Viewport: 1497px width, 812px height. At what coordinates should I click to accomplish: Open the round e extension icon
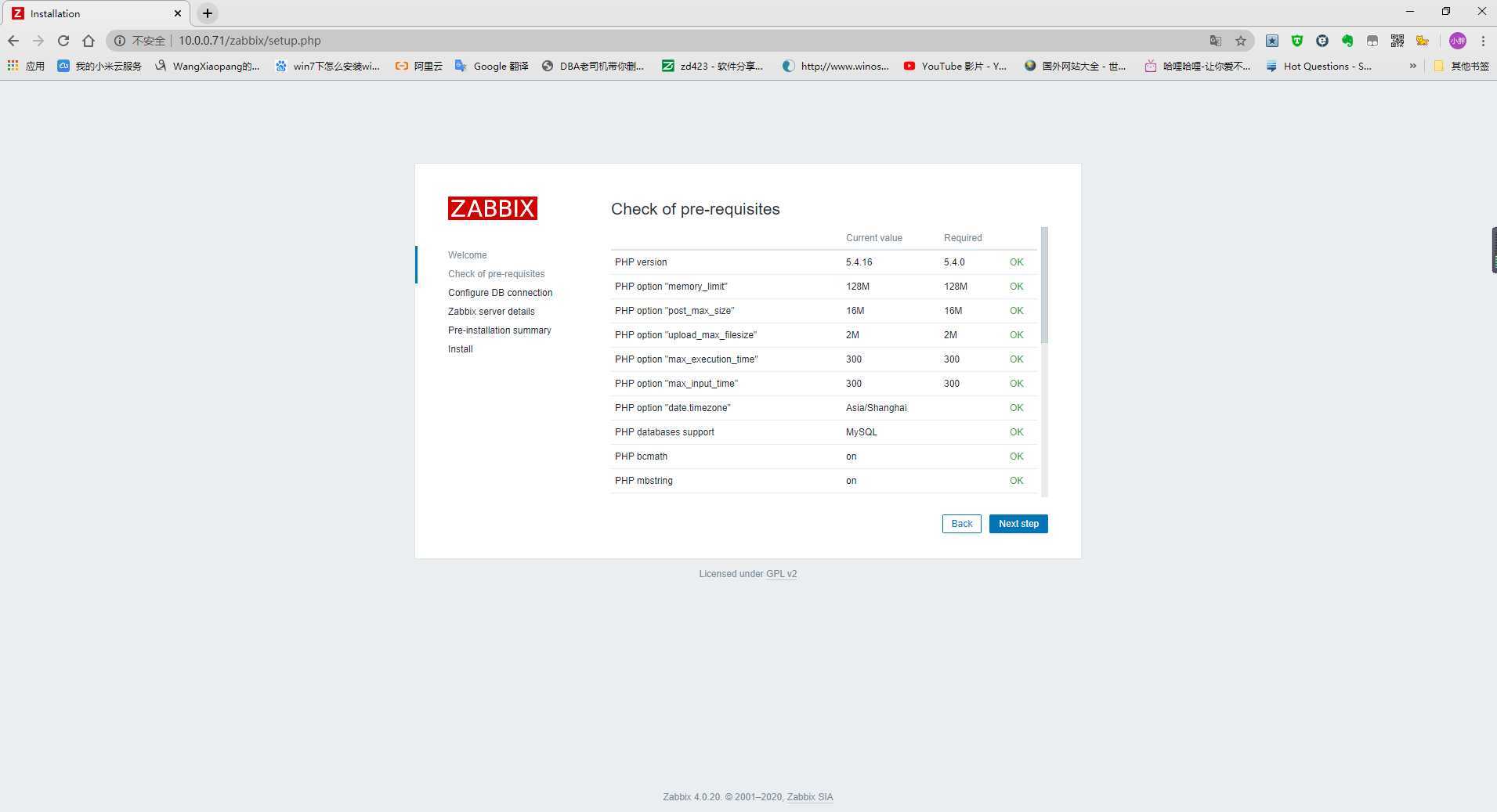point(1322,41)
